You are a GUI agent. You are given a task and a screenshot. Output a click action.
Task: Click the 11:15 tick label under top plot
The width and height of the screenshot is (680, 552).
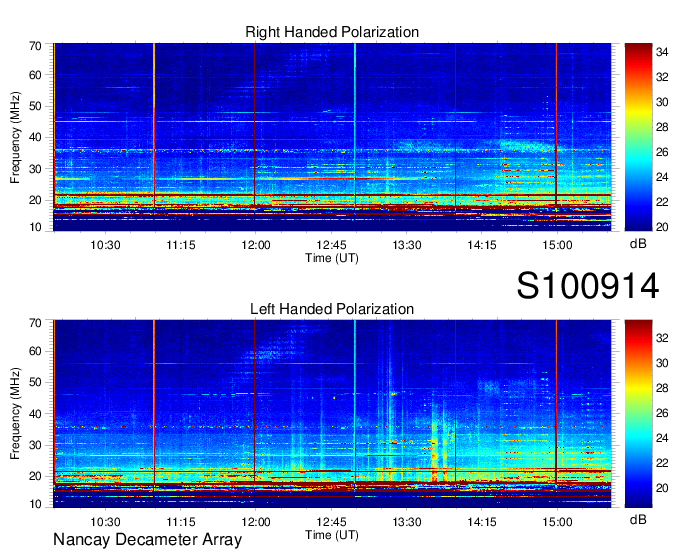(181, 245)
